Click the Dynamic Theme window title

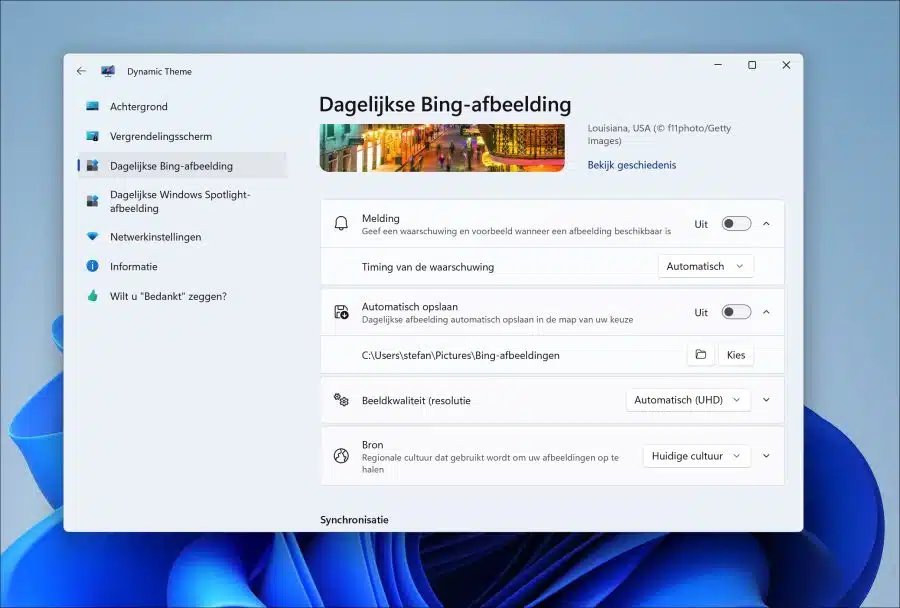(160, 71)
